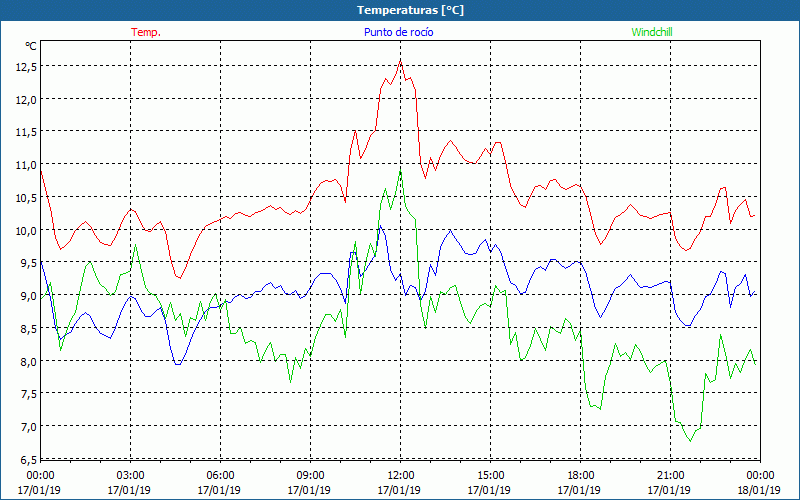Screen dimensions: 800x500
Task: Click the 12,5 y-axis value
Action: point(27,66)
